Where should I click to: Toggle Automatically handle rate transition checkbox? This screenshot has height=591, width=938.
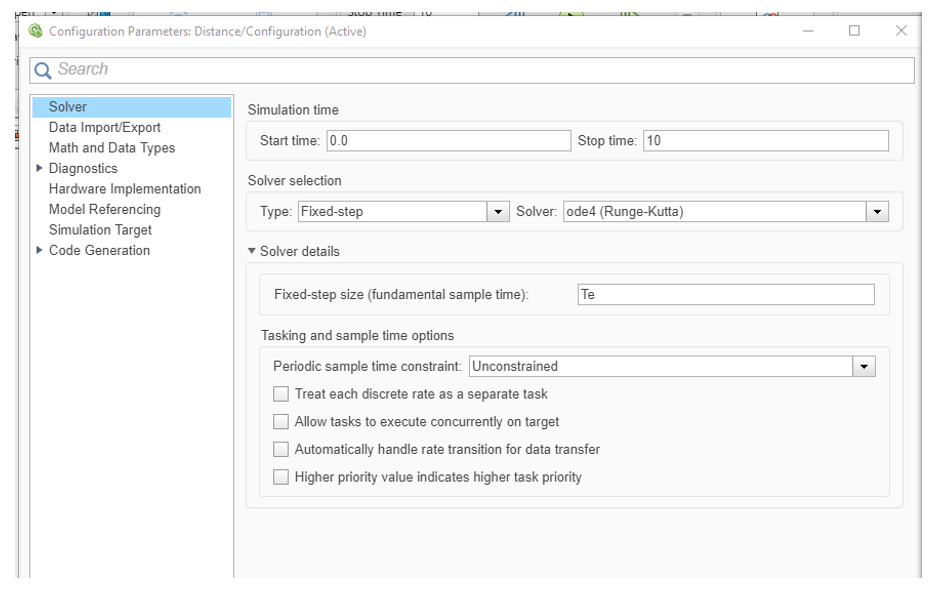281,450
